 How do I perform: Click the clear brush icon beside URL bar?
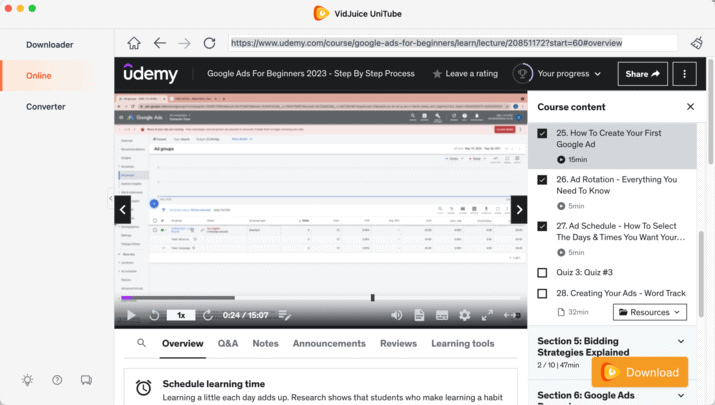point(696,43)
